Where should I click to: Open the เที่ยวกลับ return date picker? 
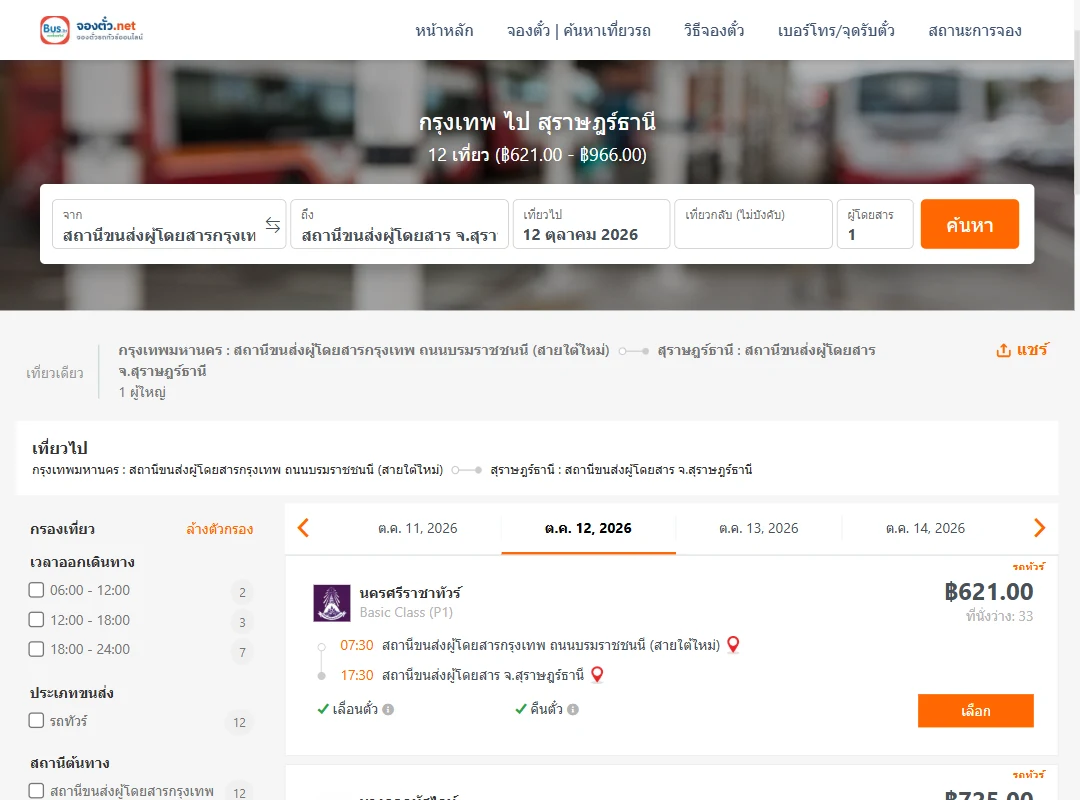pyautogui.click(x=754, y=224)
